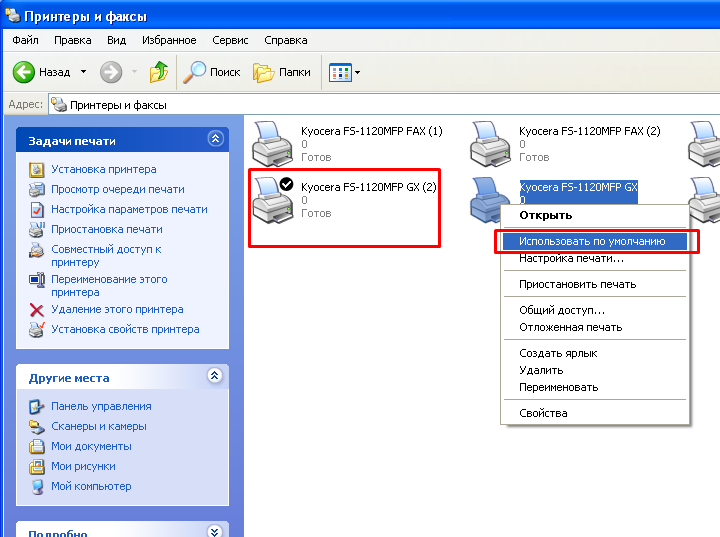Open the Избранное menu
The height and width of the screenshot is (537, 720).
tap(169, 40)
